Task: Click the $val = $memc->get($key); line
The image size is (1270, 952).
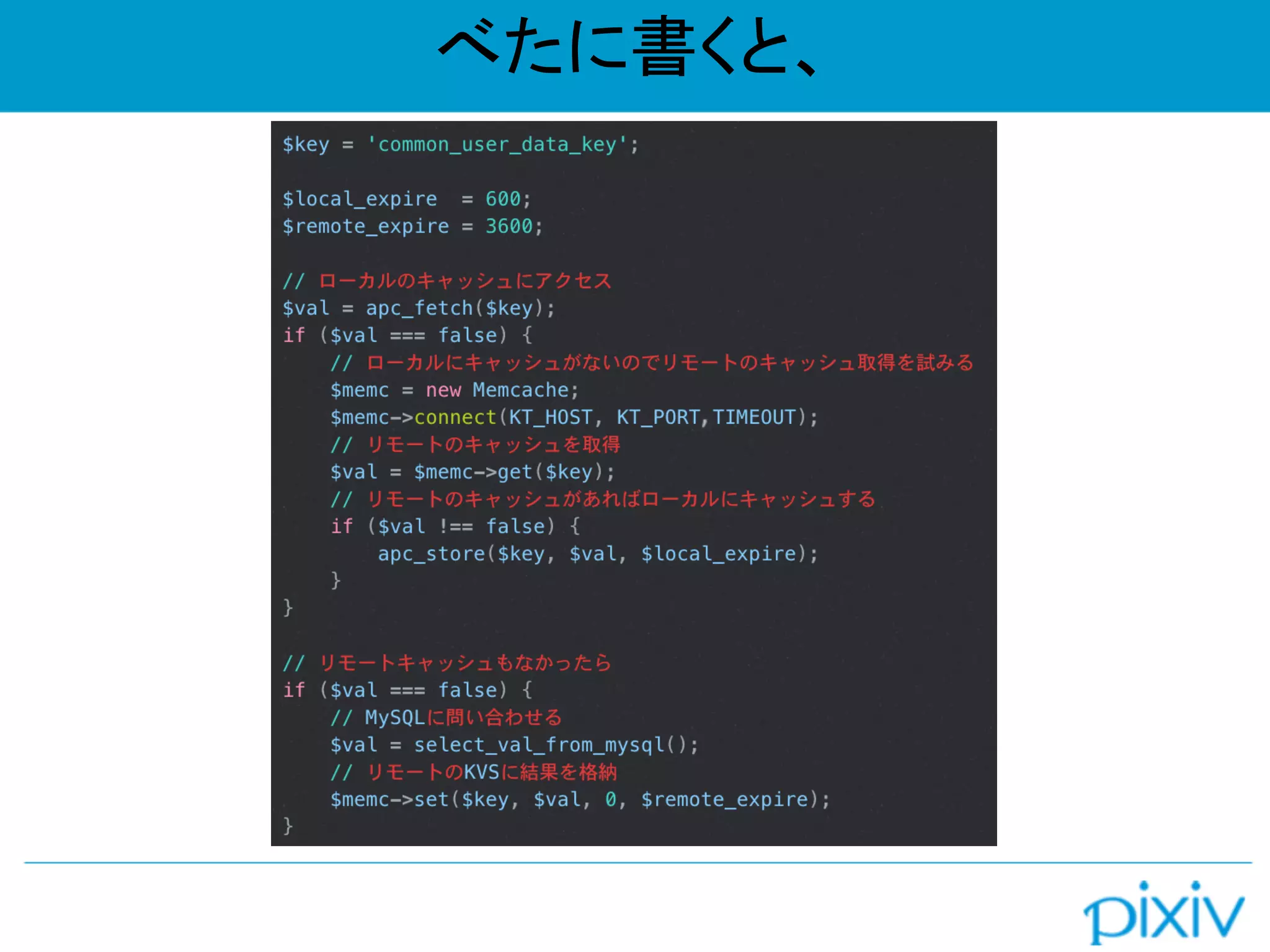Action: point(473,472)
